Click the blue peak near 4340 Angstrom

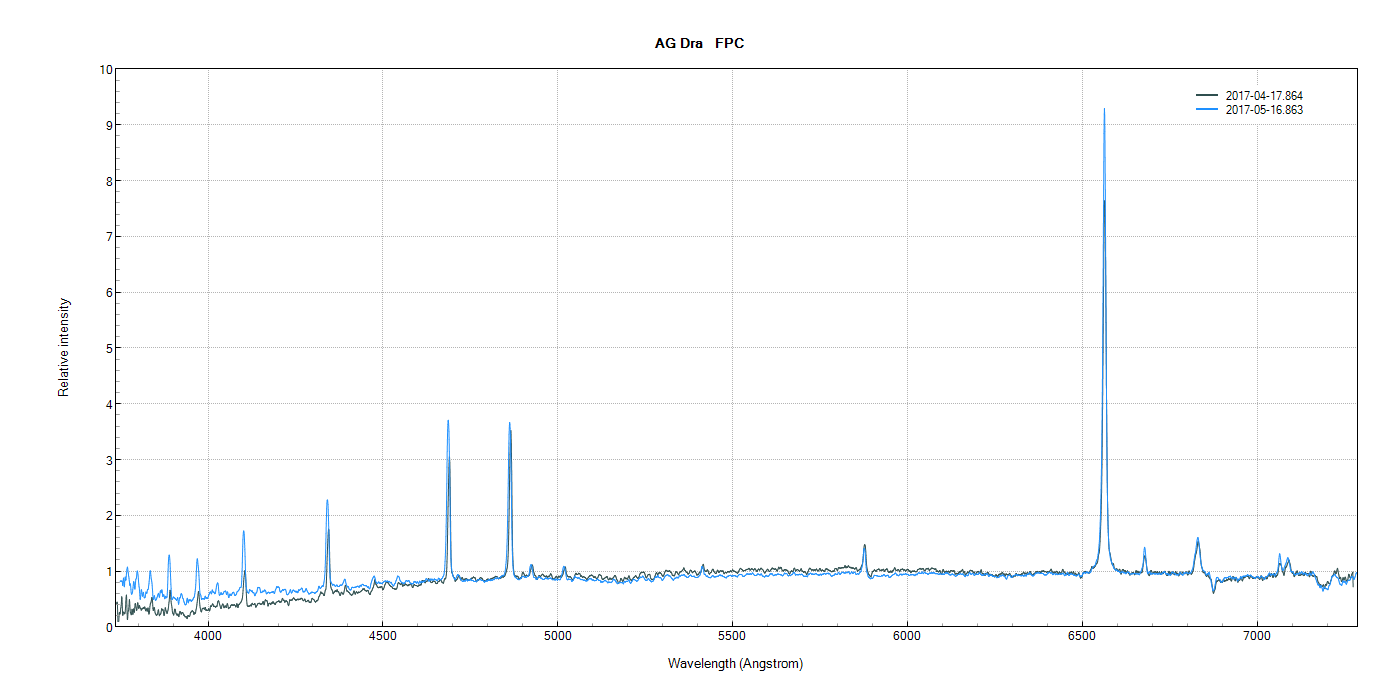(x=327, y=501)
